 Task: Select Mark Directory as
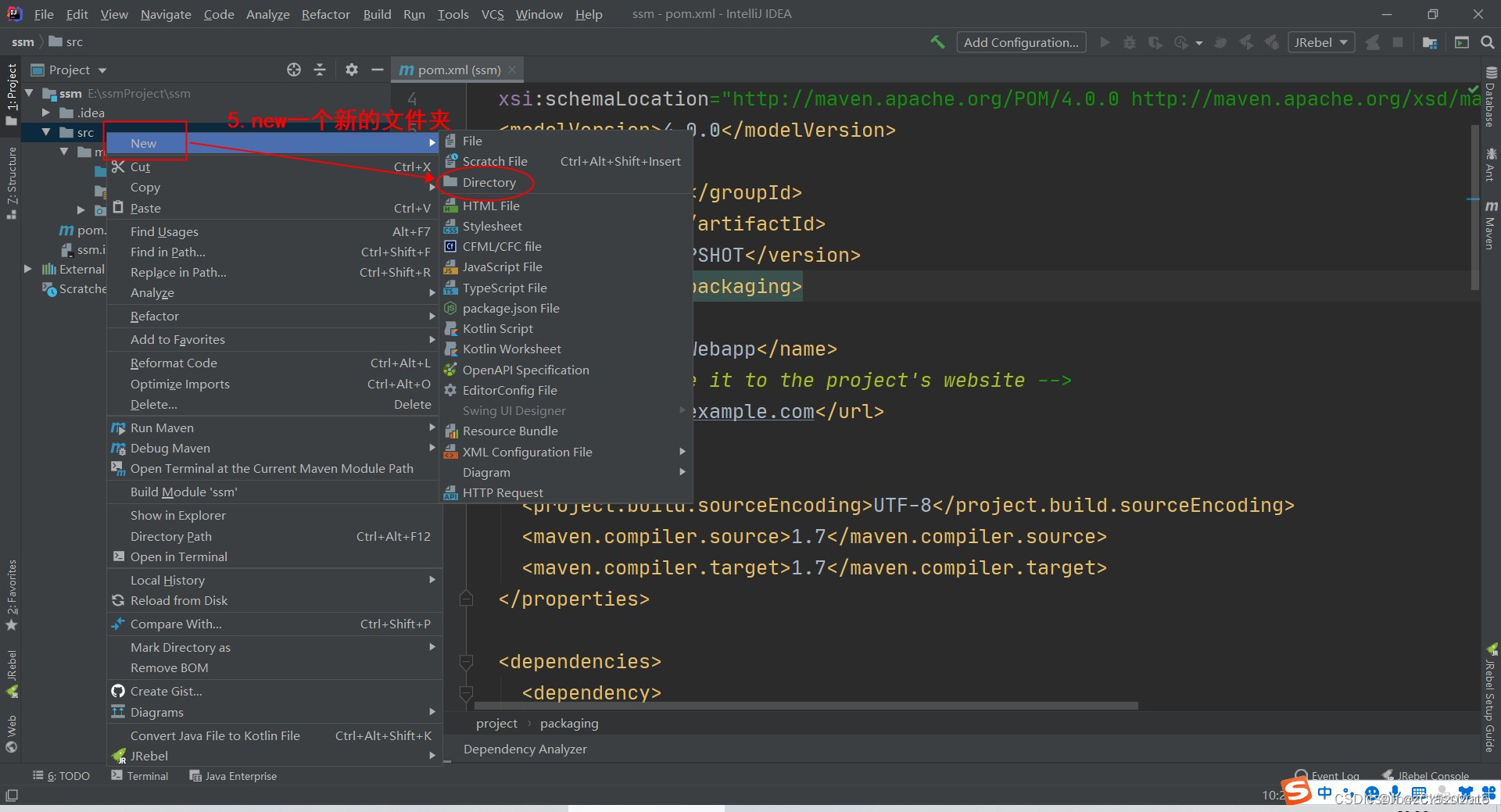274,647
